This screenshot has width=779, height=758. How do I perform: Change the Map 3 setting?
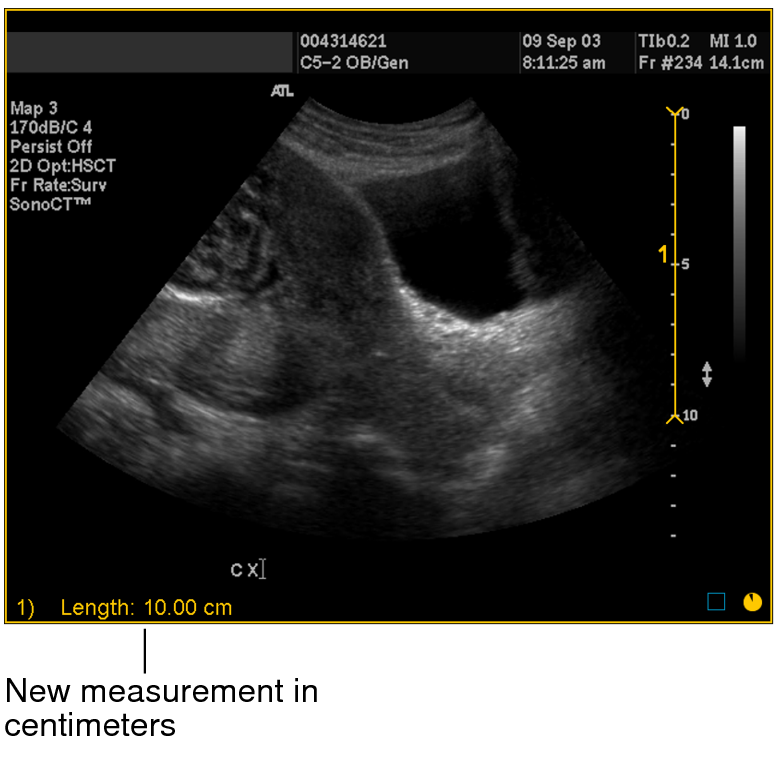coord(34,108)
